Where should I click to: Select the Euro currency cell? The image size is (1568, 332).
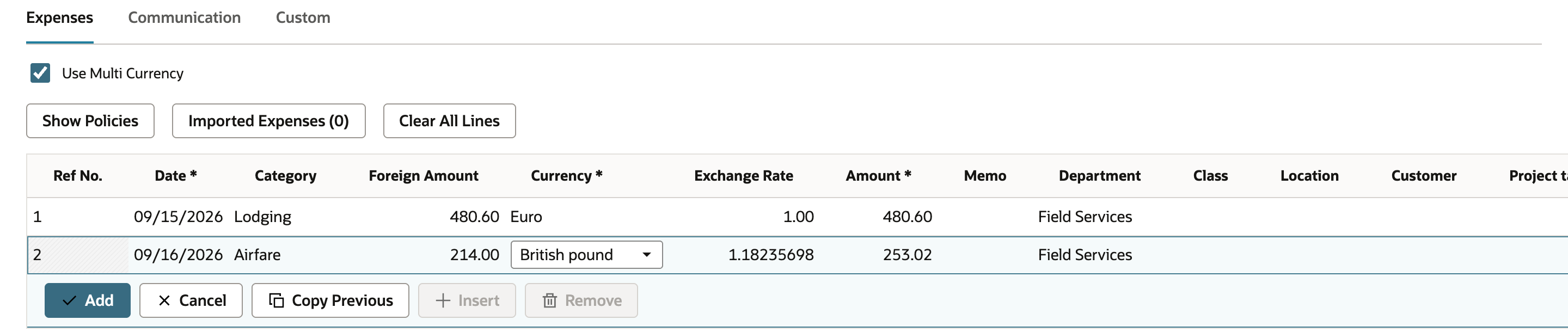point(526,217)
